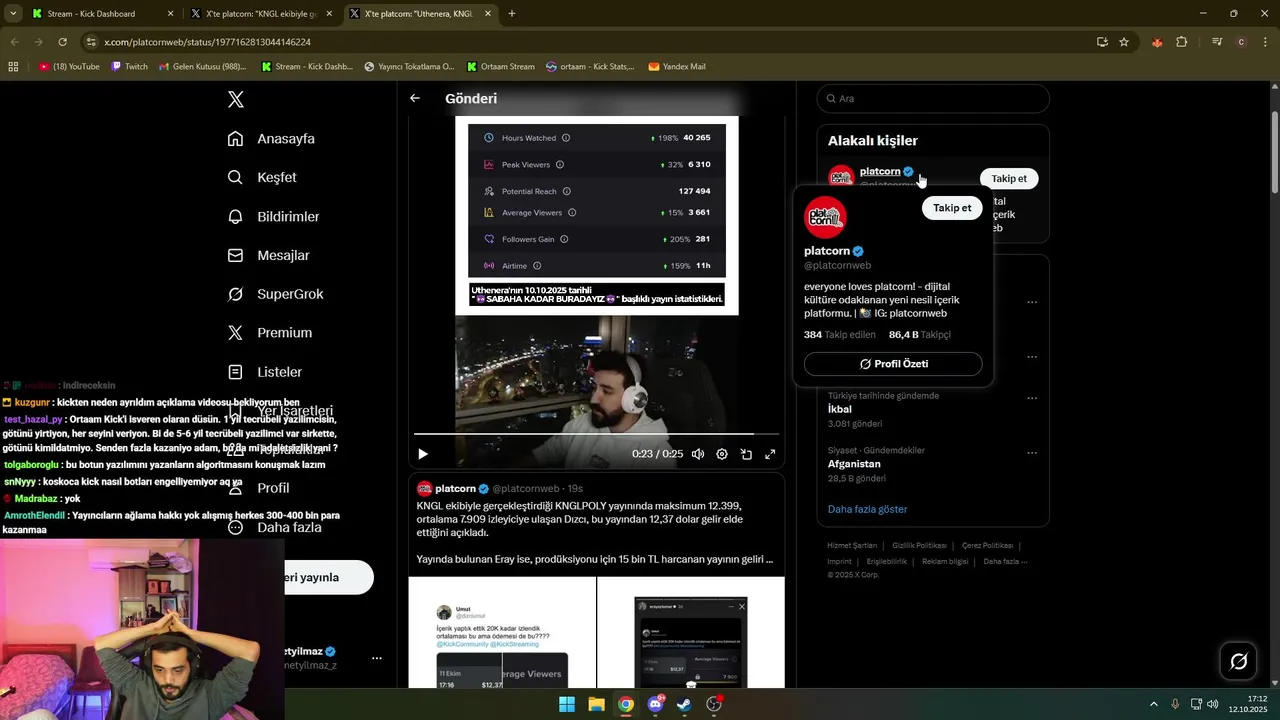Click the Ara search field

933,99
